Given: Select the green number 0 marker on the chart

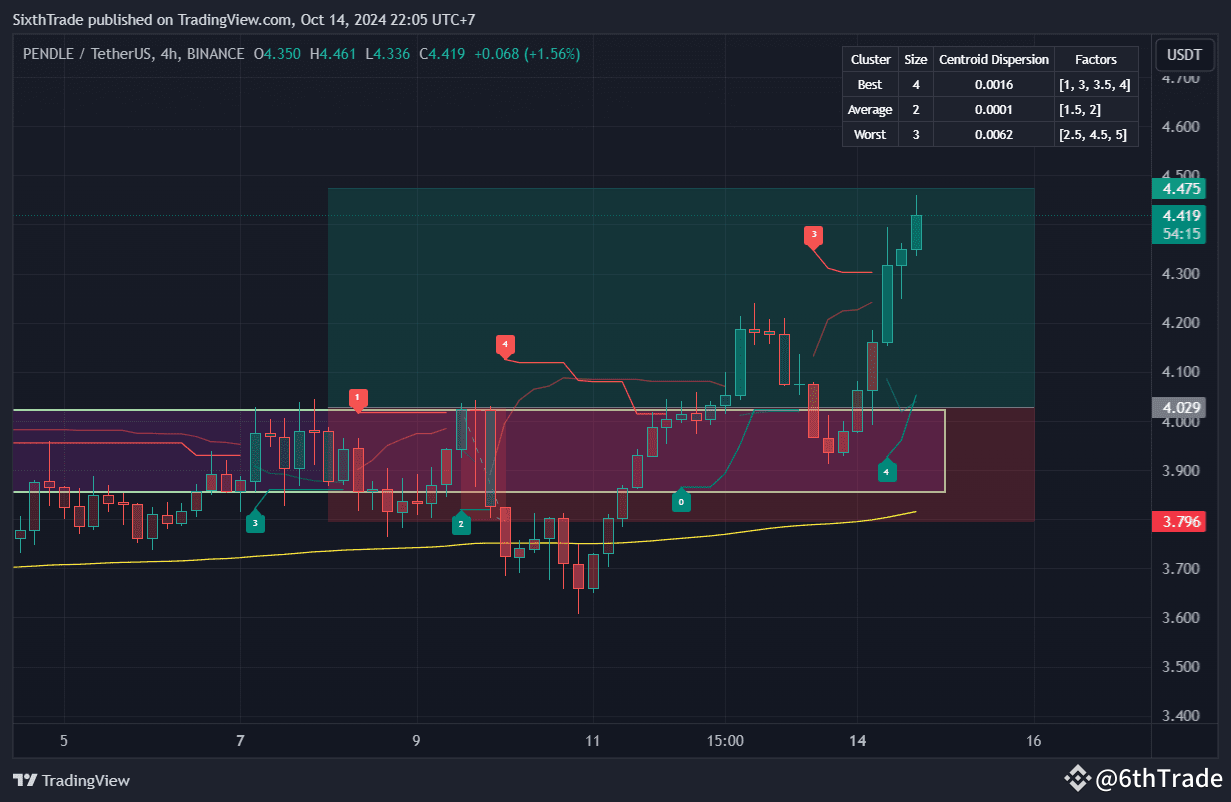Looking at the screenshot, I should pos(682,501).
